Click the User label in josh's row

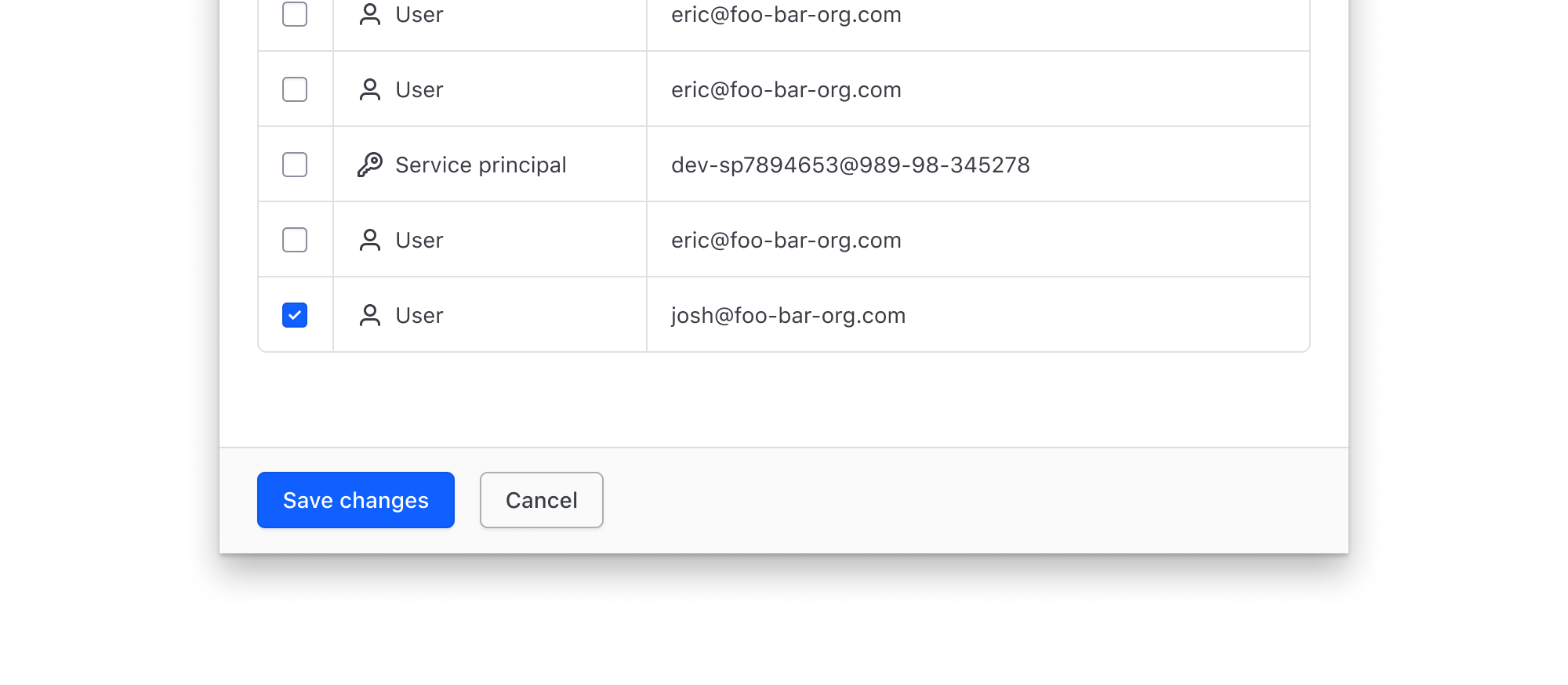click(x=419, y=315)
